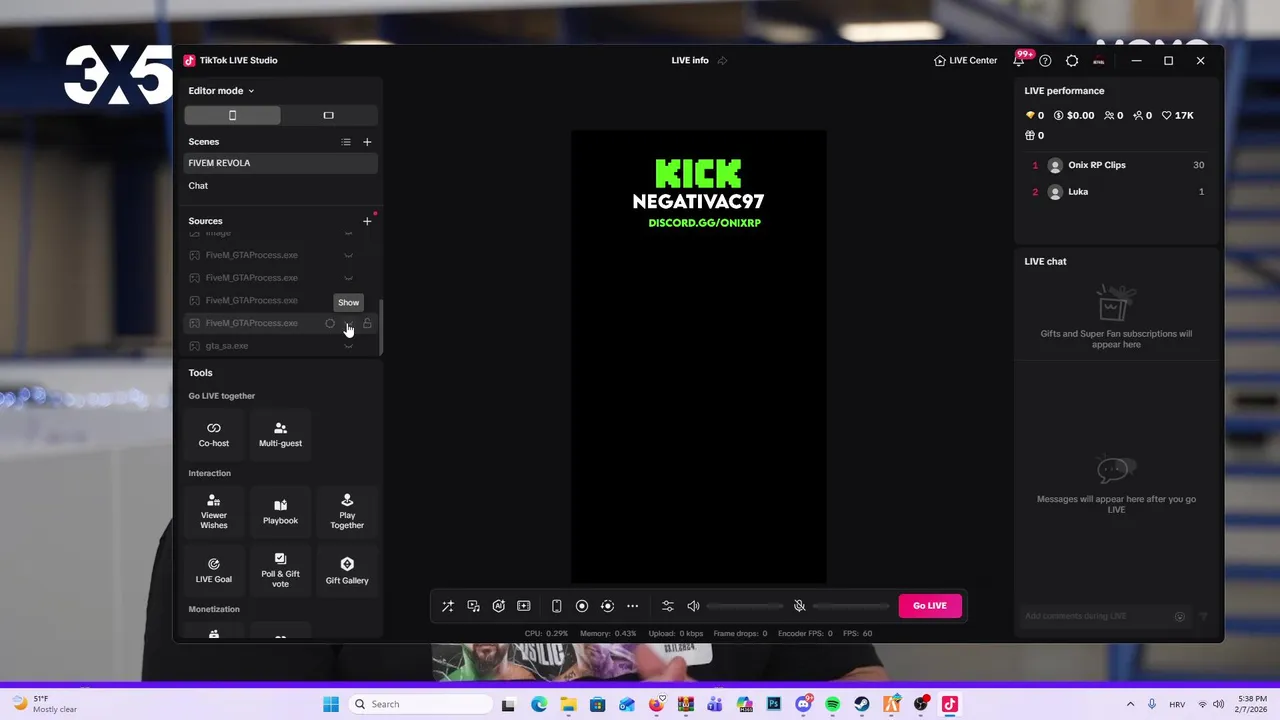Select the gta_sa.exe source row
This screenshot has height=720, width=1280.
[281, 346]
